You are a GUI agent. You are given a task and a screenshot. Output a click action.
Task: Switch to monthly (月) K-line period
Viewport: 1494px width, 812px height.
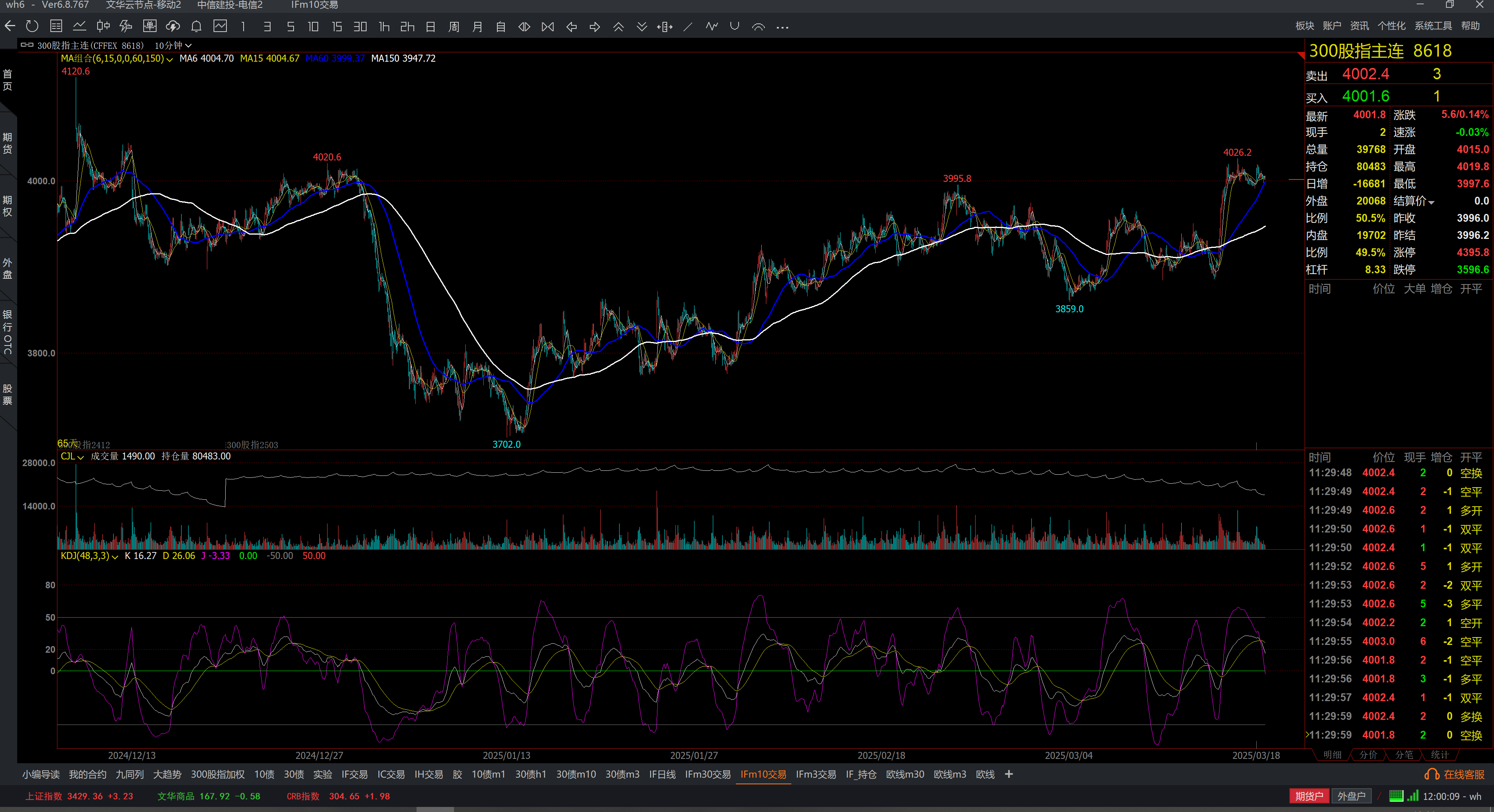click(477, 26)
